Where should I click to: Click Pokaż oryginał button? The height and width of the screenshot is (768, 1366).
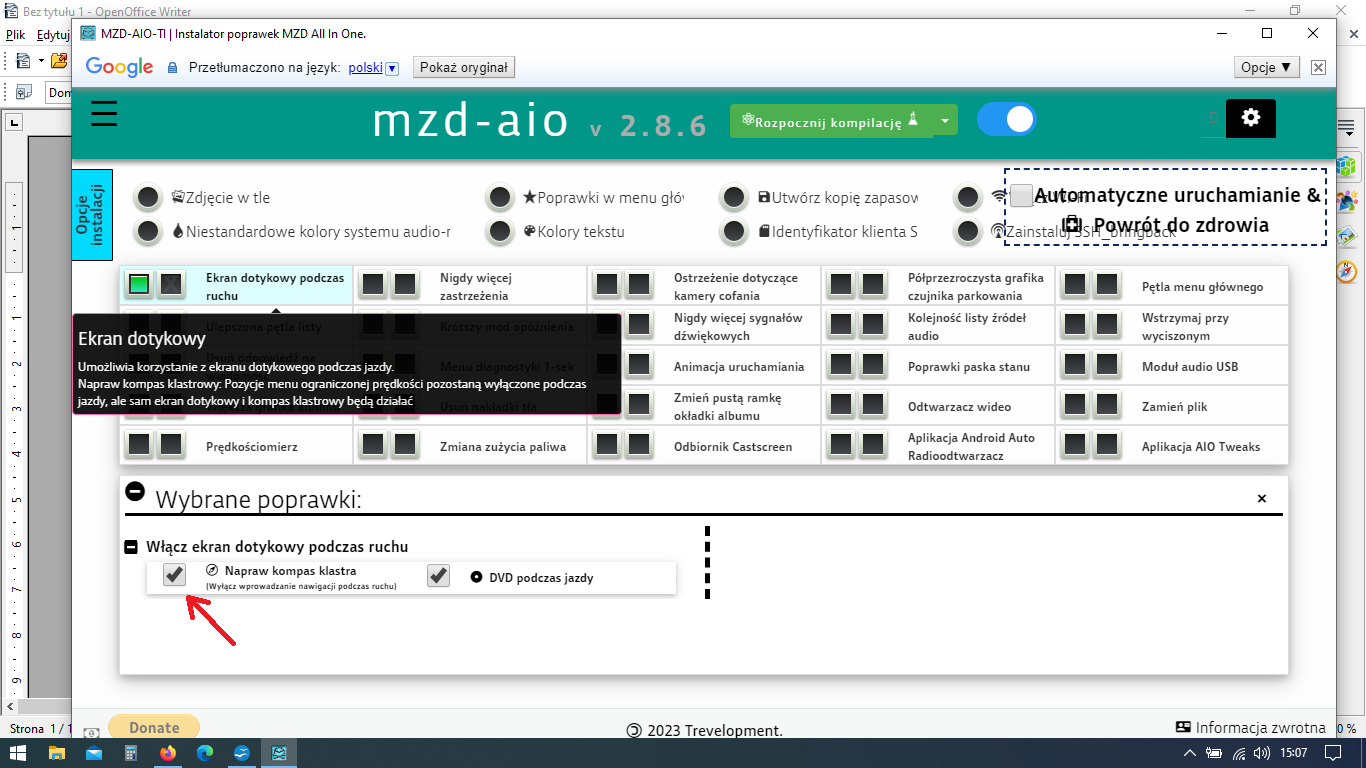463,68
